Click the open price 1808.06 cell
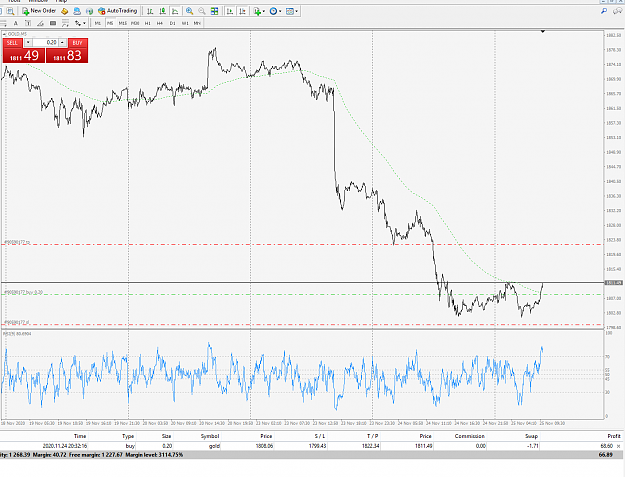Screen dimensions: 625x477 point(264,446)
